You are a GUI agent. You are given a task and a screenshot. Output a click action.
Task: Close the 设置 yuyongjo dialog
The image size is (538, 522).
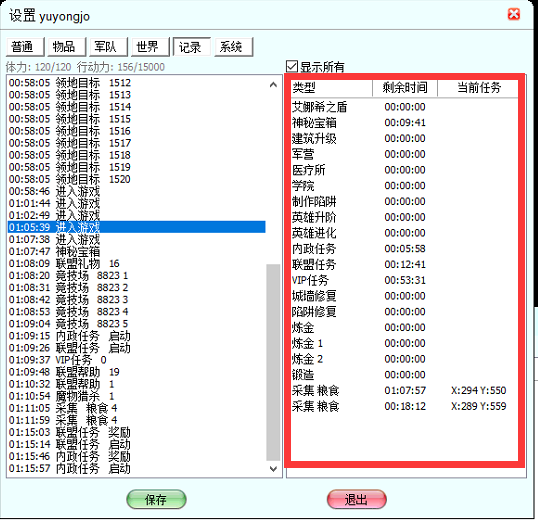[x=514, y=14]
